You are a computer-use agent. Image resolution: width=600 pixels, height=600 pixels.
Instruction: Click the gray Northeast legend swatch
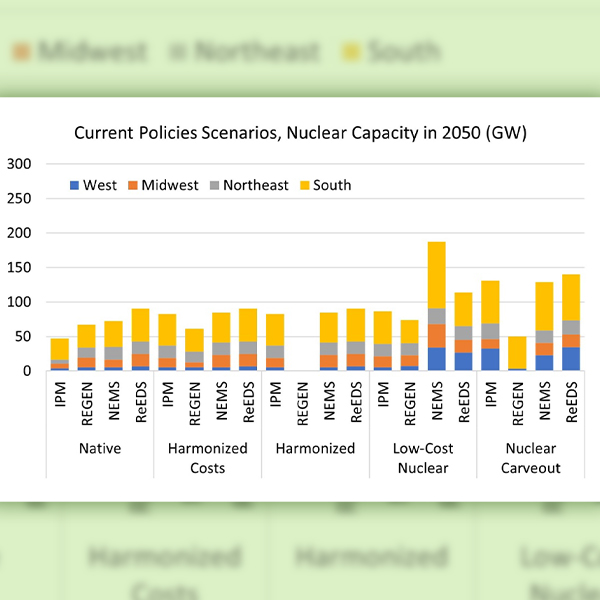214,185
